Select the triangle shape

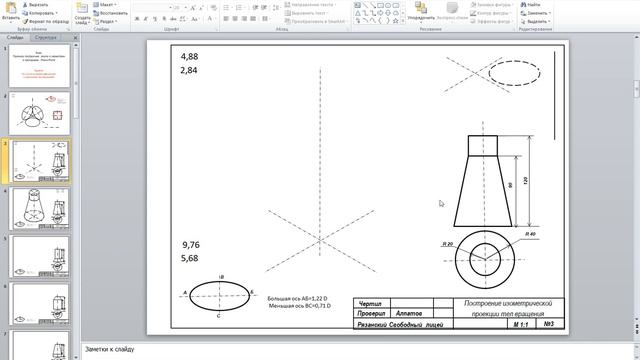click(358, 13)
